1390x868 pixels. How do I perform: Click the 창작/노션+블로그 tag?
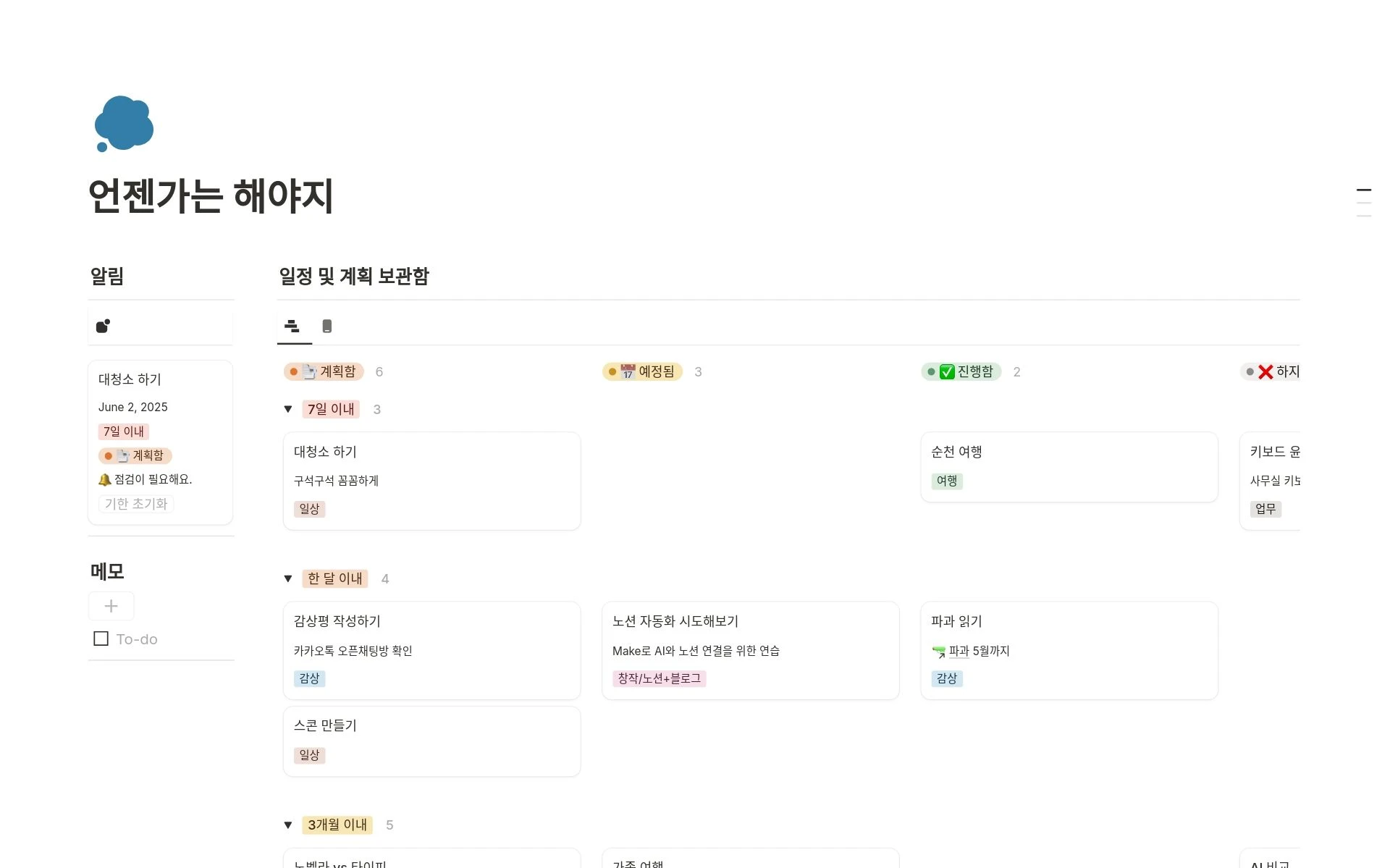(x=659, y=678)
